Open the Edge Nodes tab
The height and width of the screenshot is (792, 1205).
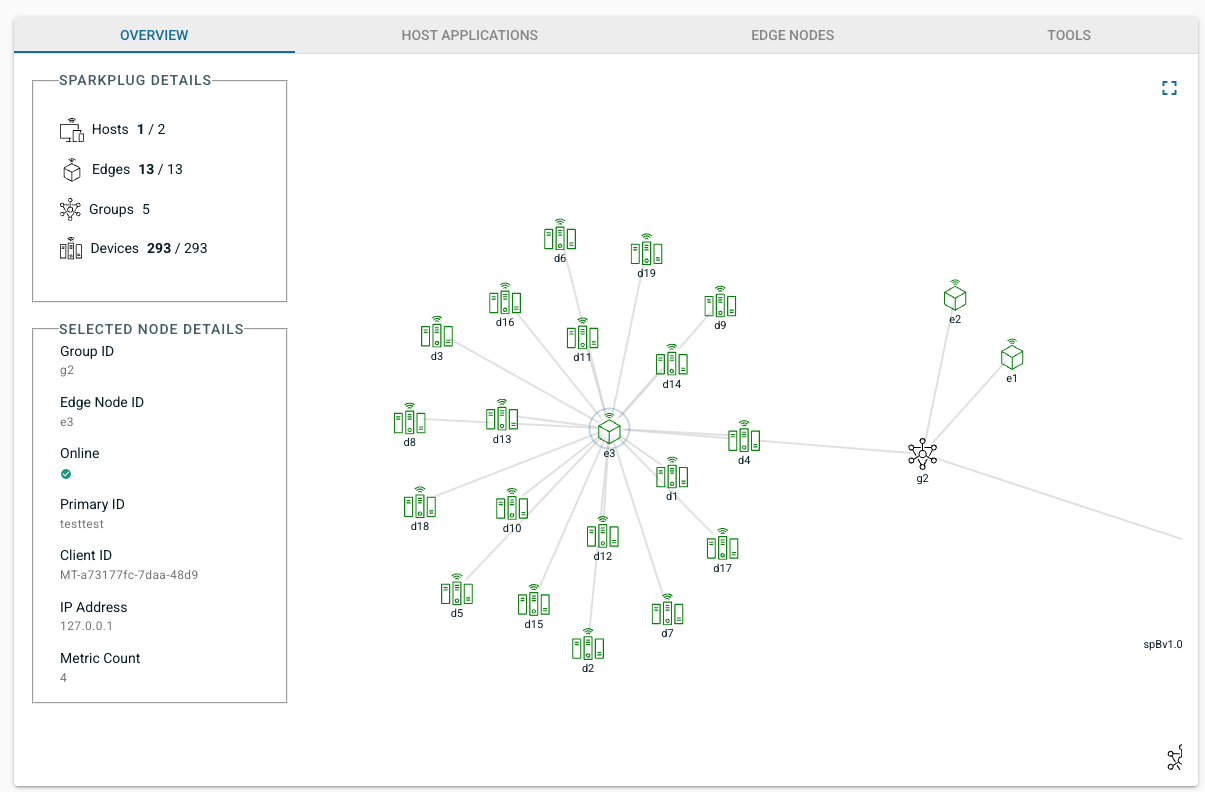click(x=792, y=35)
